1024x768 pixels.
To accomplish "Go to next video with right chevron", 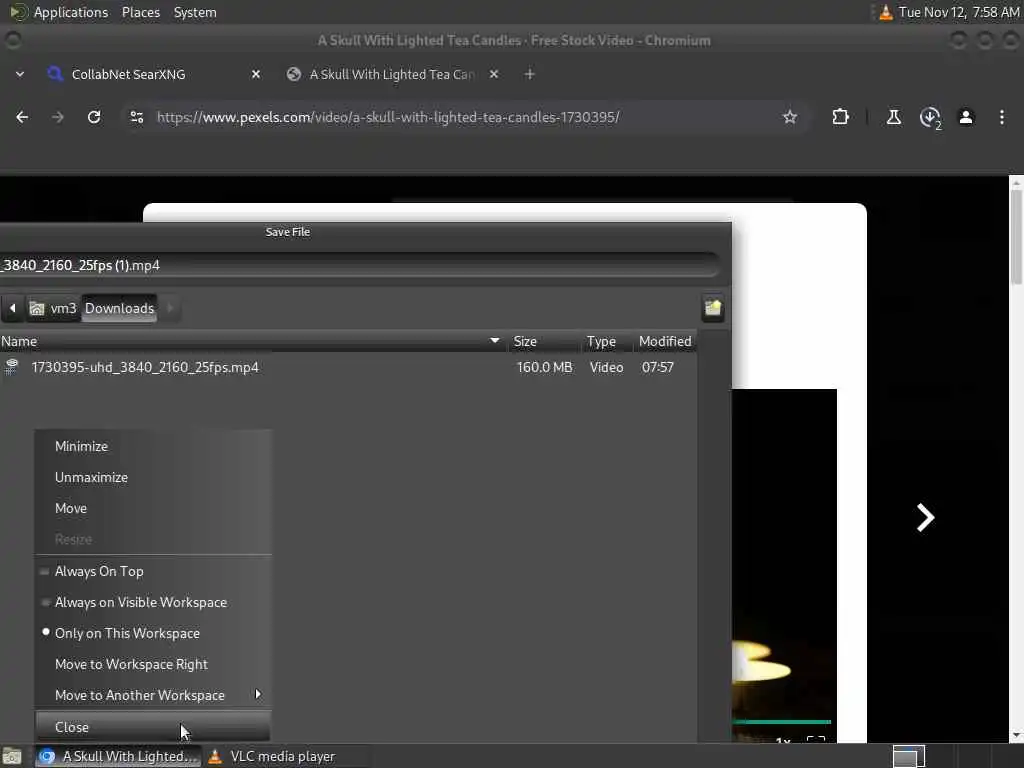I will pyautogui.click(x=925, y=518).
